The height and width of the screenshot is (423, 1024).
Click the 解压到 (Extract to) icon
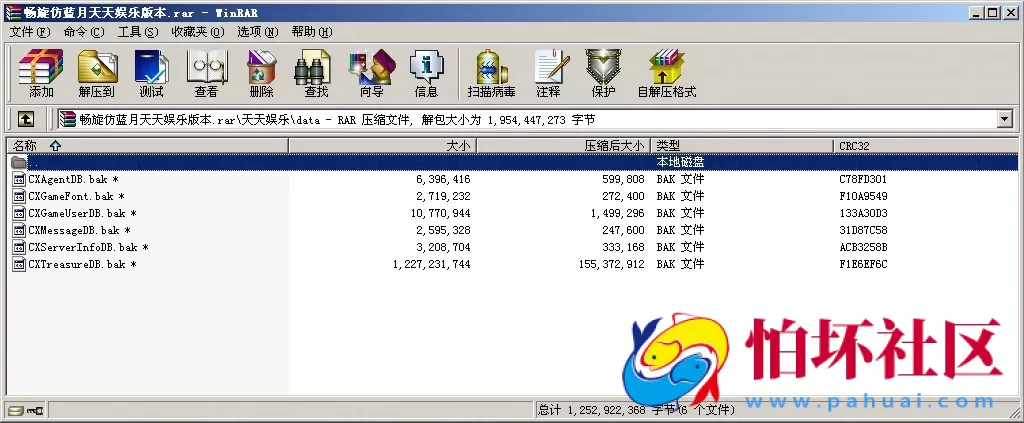pos(97,72)
